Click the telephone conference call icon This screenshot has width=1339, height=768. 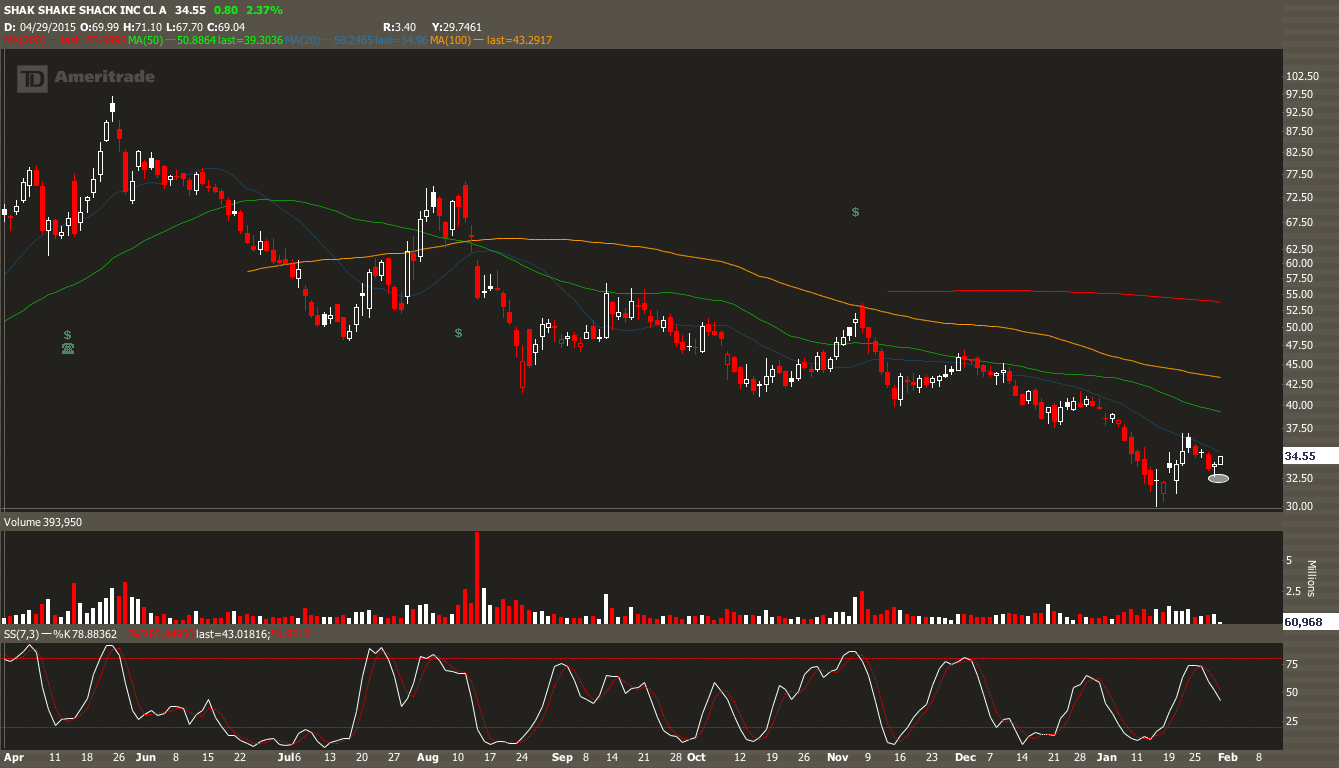pos(67,348)
